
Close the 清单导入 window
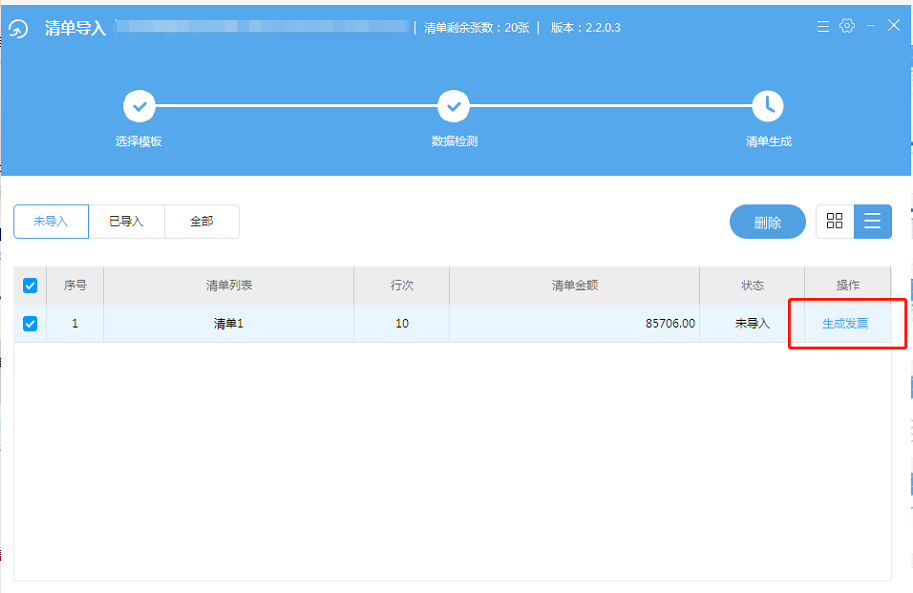tap(894, 26)
